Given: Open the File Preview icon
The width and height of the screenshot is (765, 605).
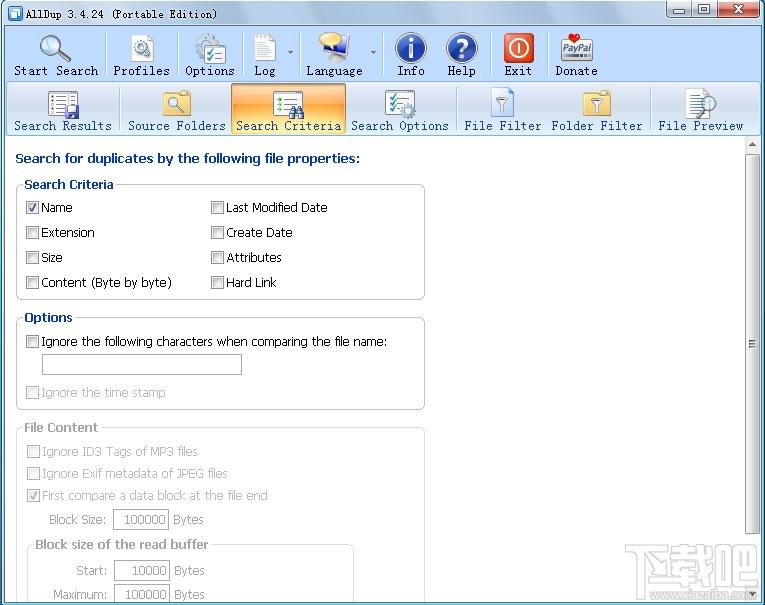Looking at the screenshot, I should 701,103.
